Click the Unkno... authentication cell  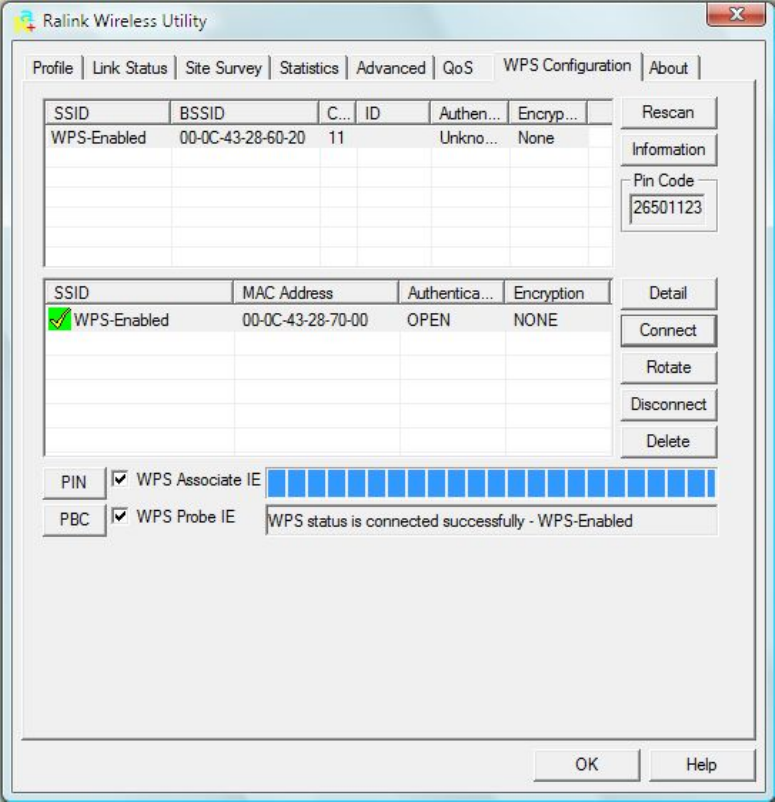click(x=469, y=138)
